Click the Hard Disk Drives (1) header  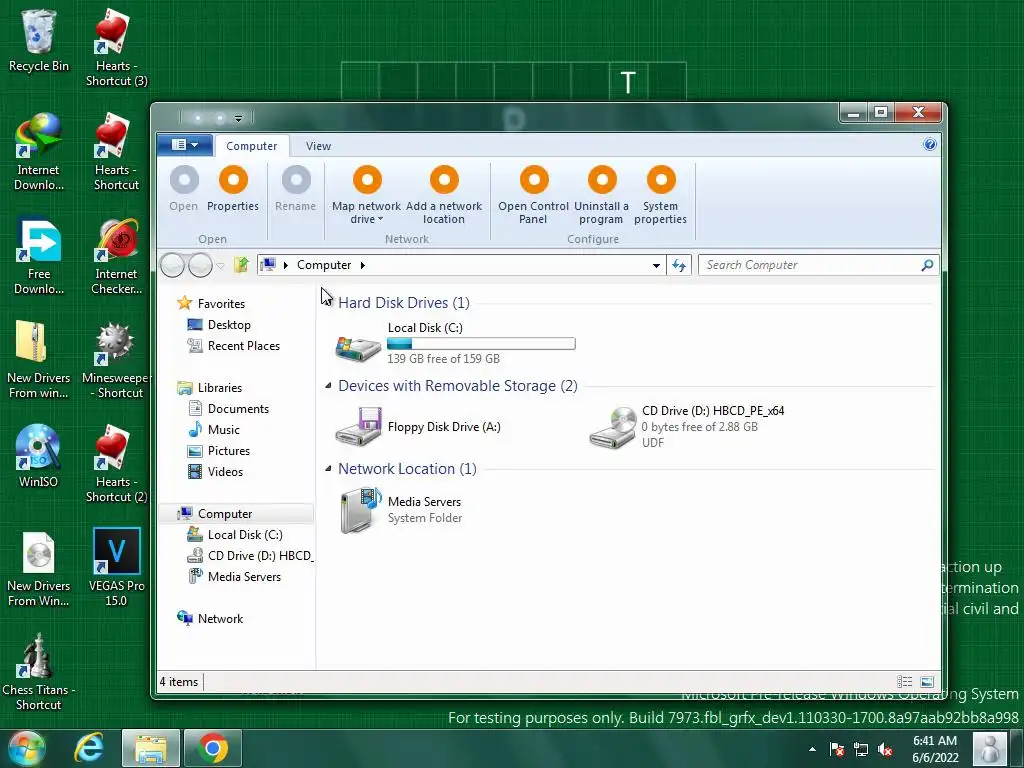click(x=404, y=302)
